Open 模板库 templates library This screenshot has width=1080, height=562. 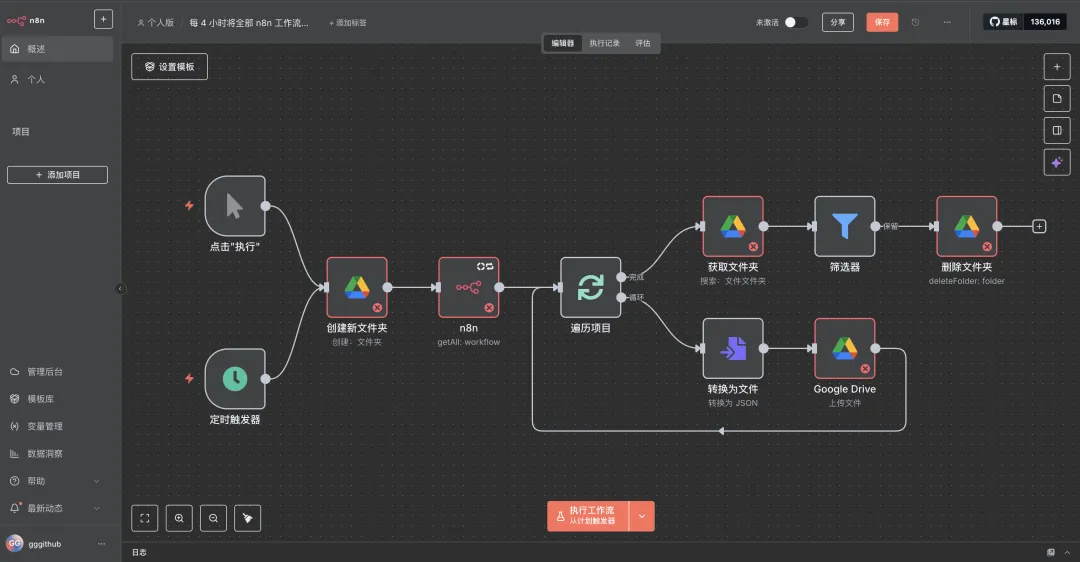coord(57,399)
